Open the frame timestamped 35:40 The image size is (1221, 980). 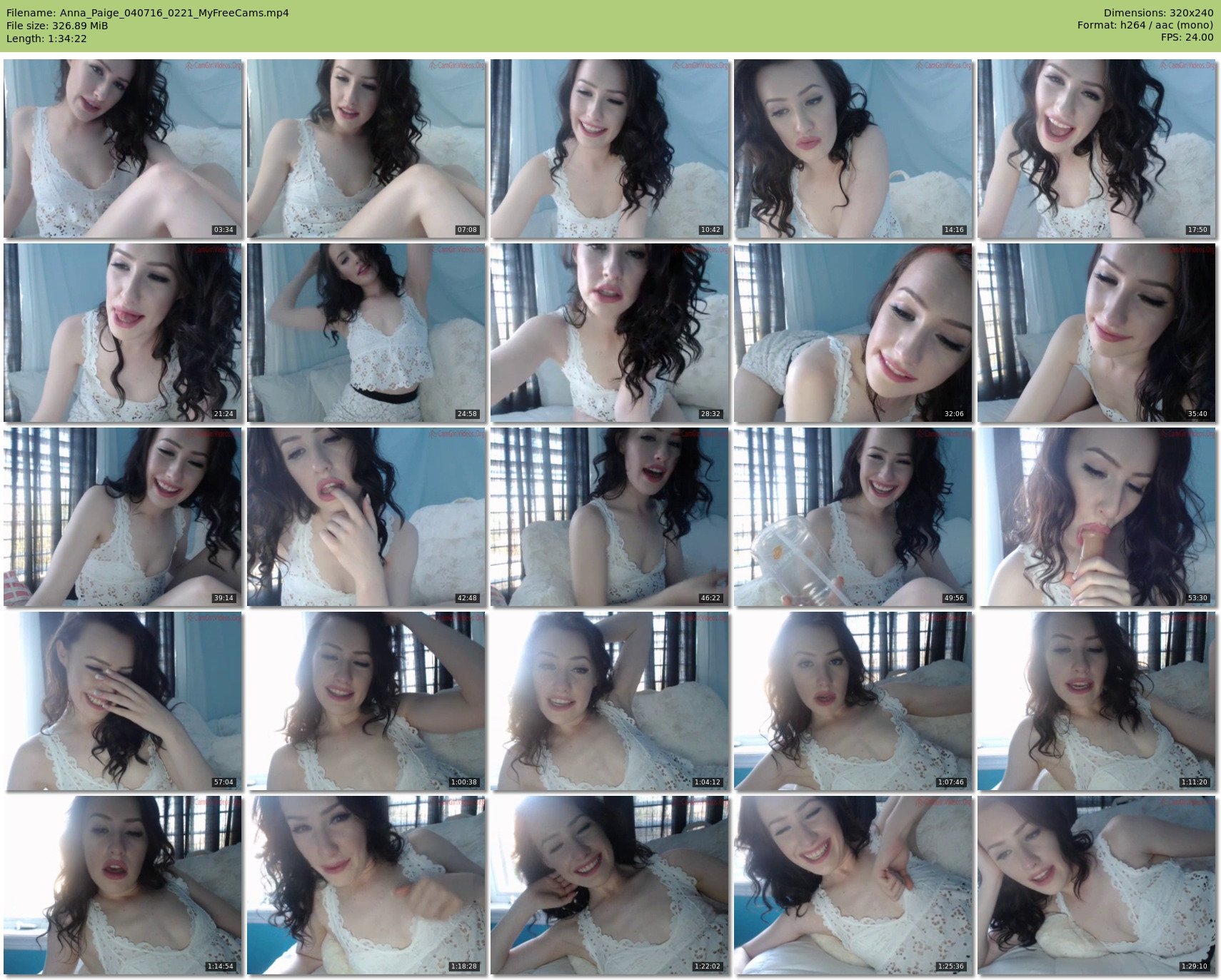(x=1097, y=333)
